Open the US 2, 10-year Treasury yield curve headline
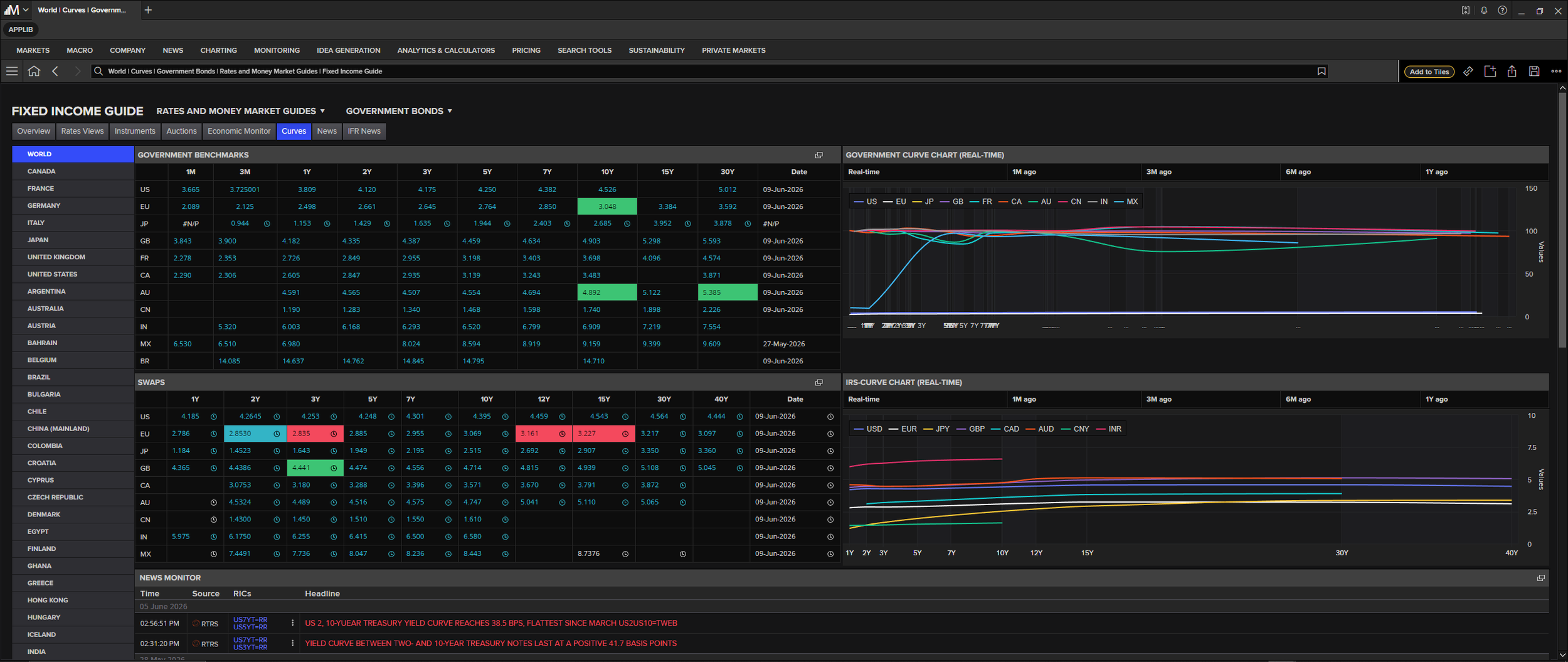Screen dimensions: 1568x662 [490, 623]
